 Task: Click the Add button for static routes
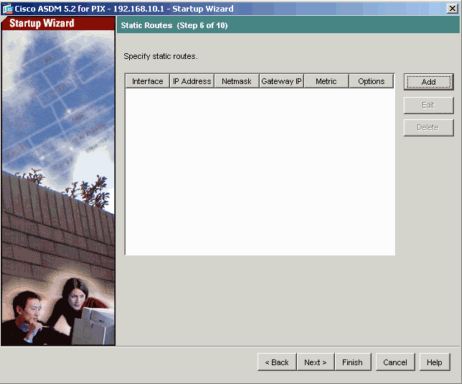pos(429,82)
